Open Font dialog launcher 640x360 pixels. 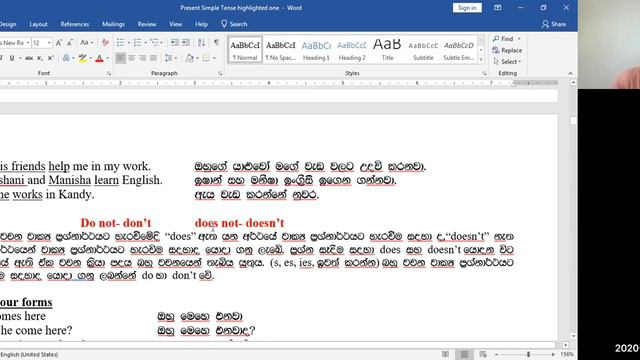tap(109, 73)
